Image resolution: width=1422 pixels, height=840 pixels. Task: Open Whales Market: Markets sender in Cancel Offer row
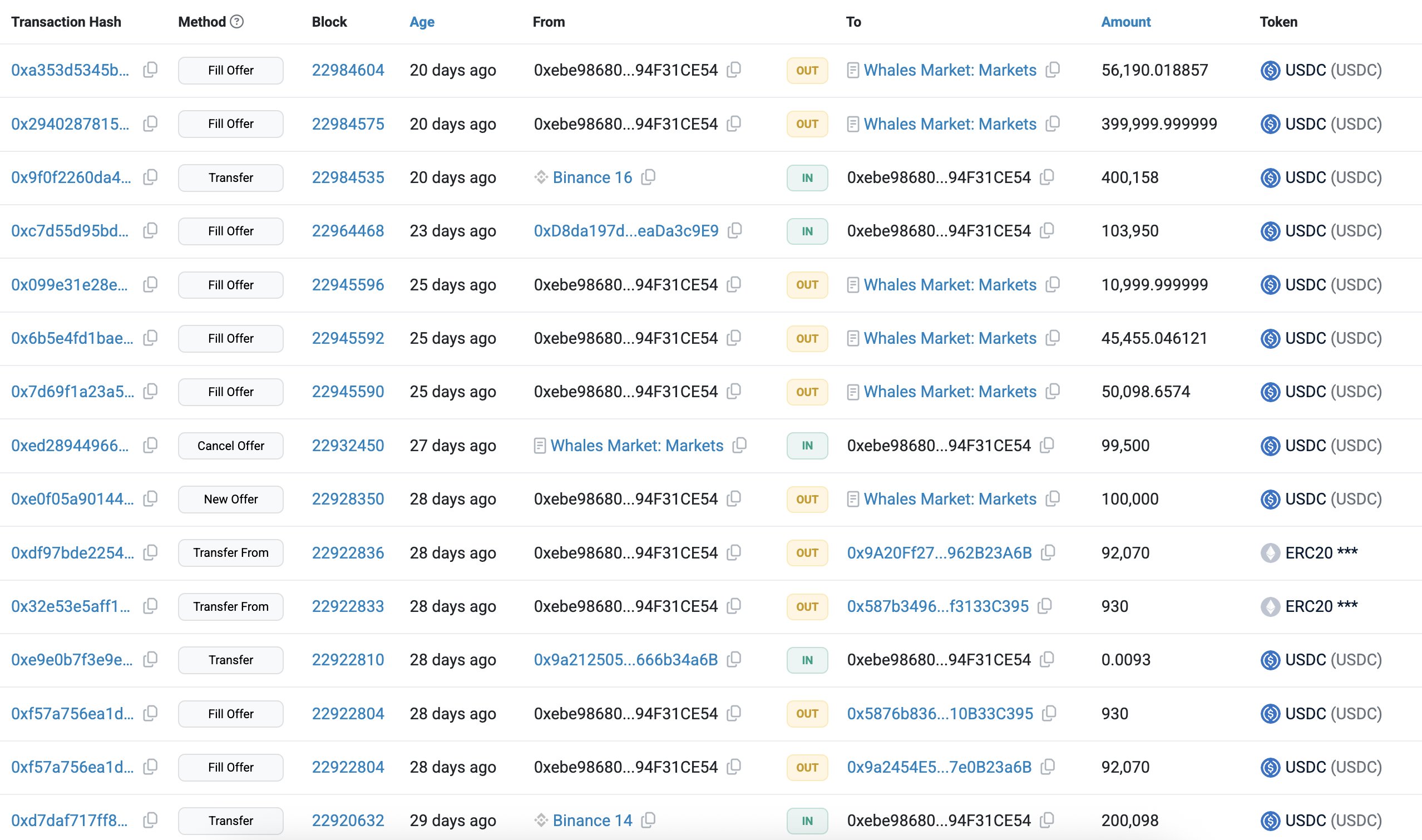pos(637,446)
